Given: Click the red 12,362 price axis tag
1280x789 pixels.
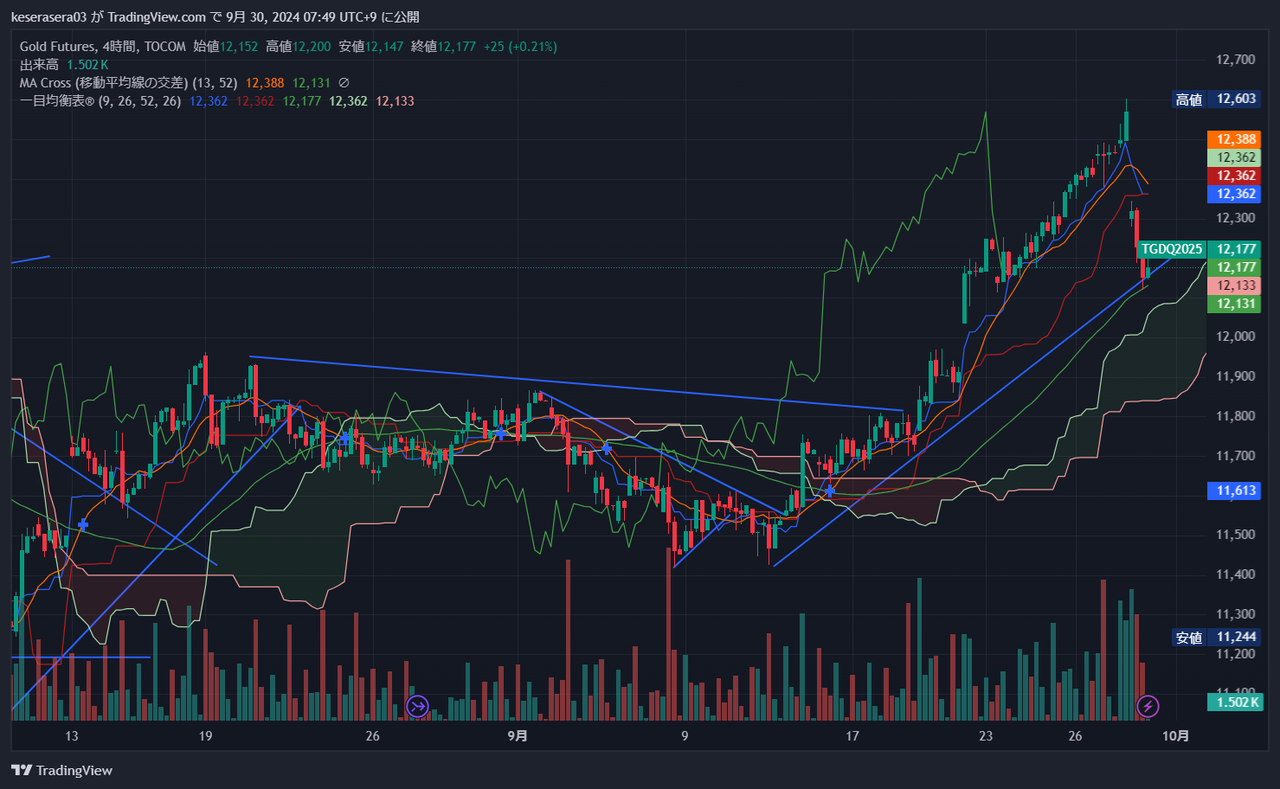Looking at the screenshot, I should (x=1234, y=176).
